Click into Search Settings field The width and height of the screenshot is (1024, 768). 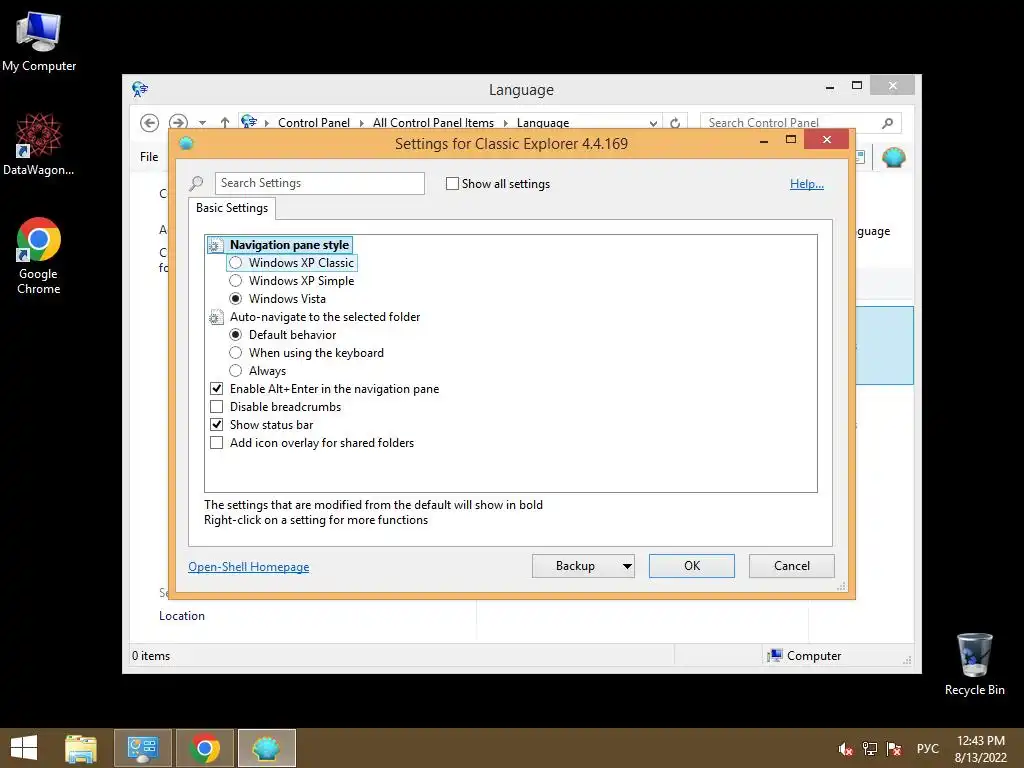coord(319,184)
